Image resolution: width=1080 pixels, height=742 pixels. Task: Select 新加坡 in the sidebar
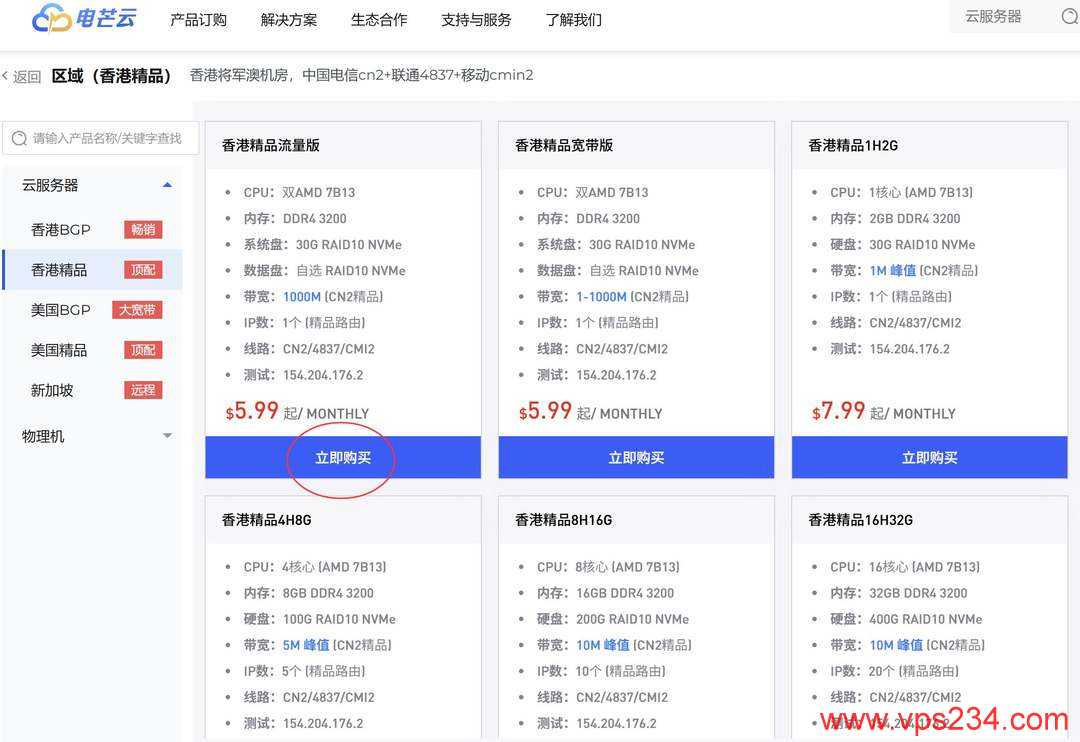52,390
